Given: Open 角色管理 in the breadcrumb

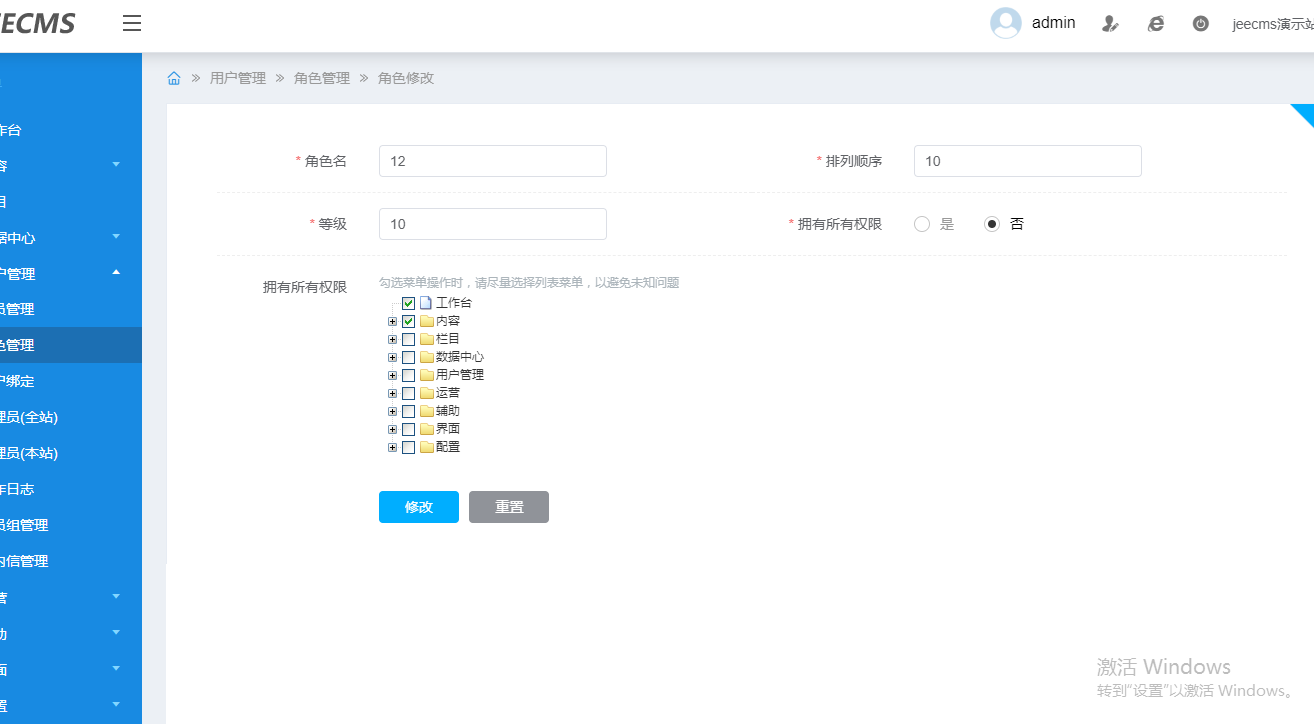Looking at the screenshot, I should [321, 78].
